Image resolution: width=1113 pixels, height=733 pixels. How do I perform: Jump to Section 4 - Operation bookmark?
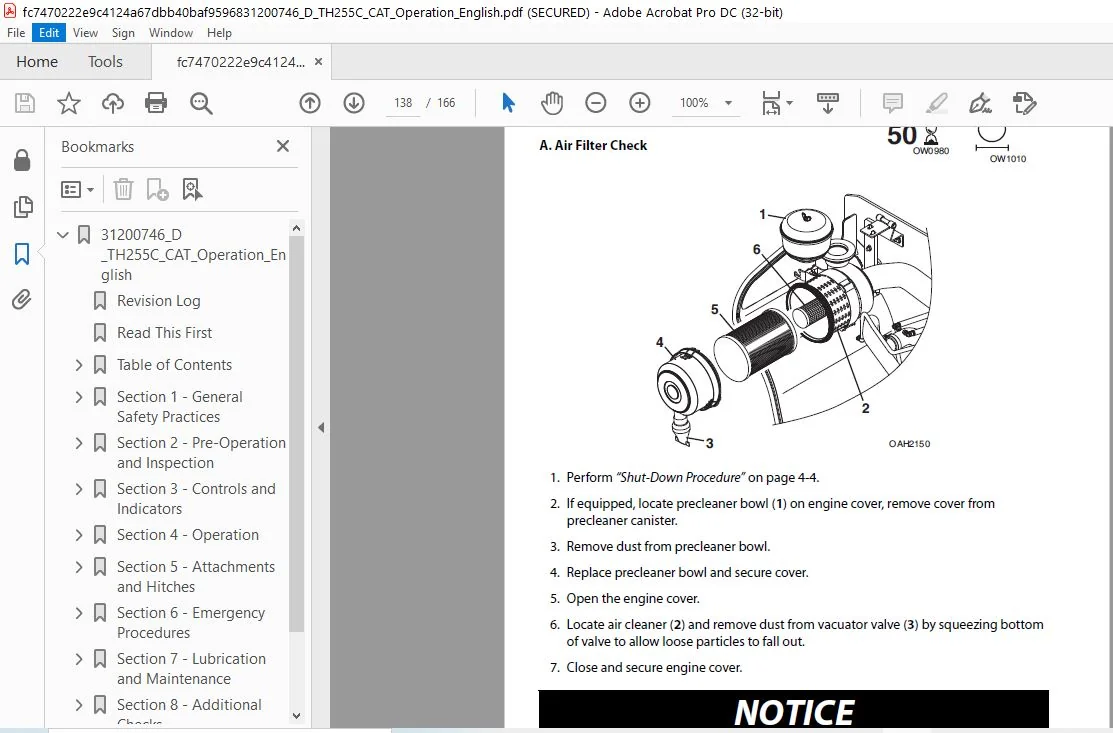(187, 535)
